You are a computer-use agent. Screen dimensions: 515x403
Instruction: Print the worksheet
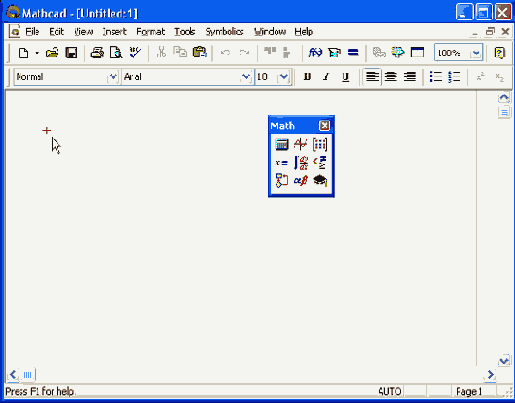tap(97, 53)
